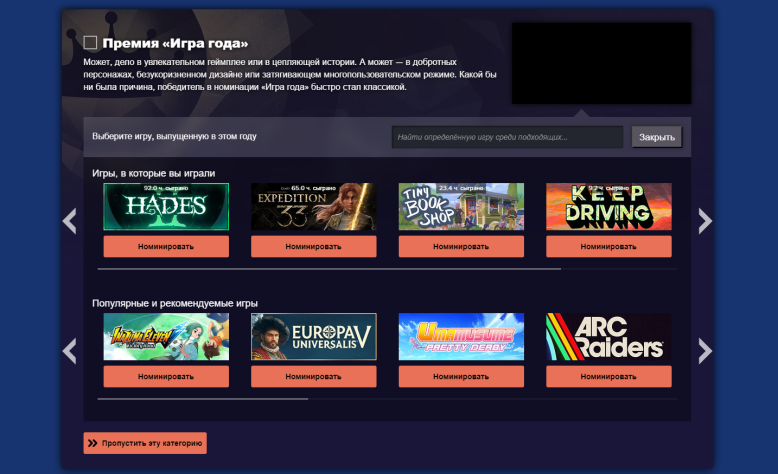Screen dimensions: 778x474
Task: Open the Umamusume Pretty Derby cover
Action: (461, 337)
